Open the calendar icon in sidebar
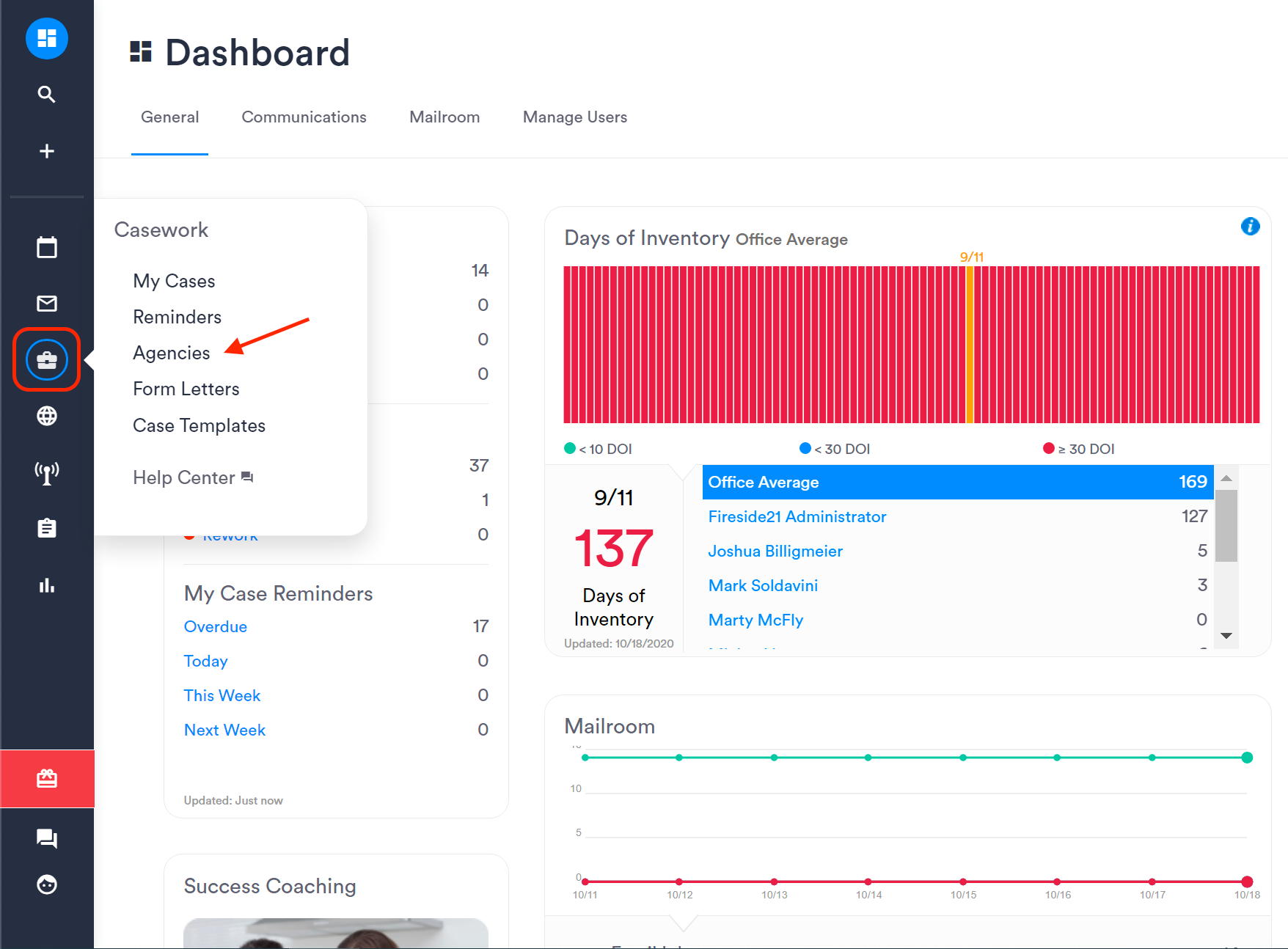Screen dimensions: 1288x949 click(47, 247)
